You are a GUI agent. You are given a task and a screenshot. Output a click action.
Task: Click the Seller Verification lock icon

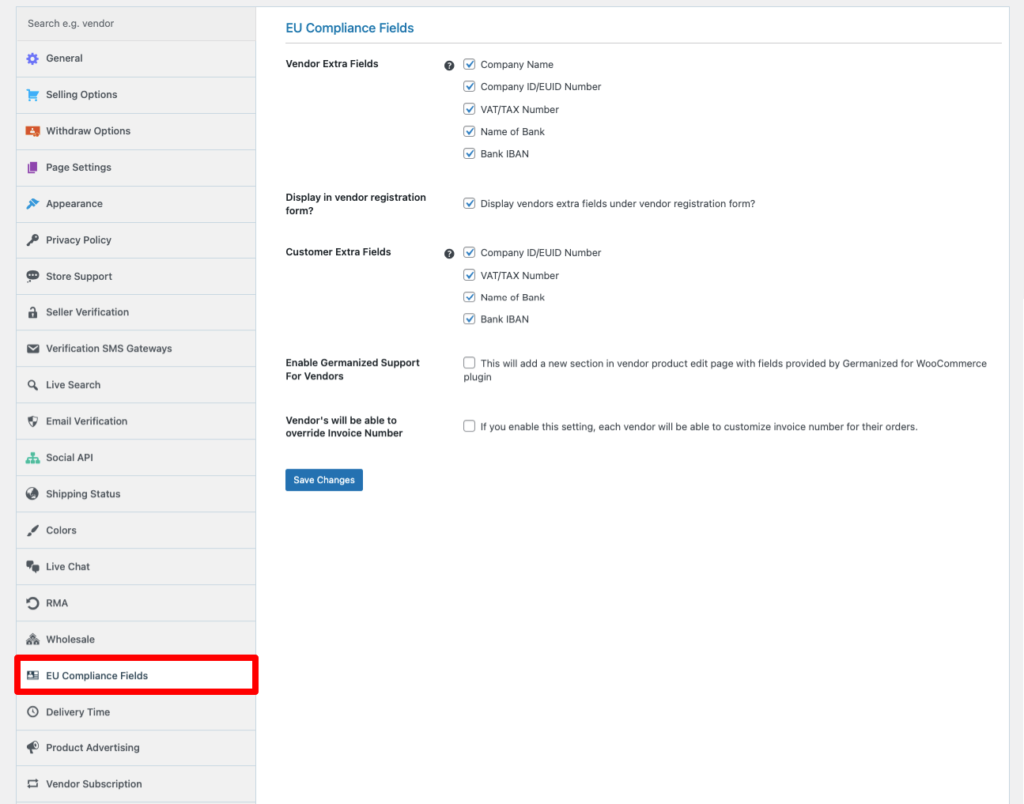click(x=32, y=312)
